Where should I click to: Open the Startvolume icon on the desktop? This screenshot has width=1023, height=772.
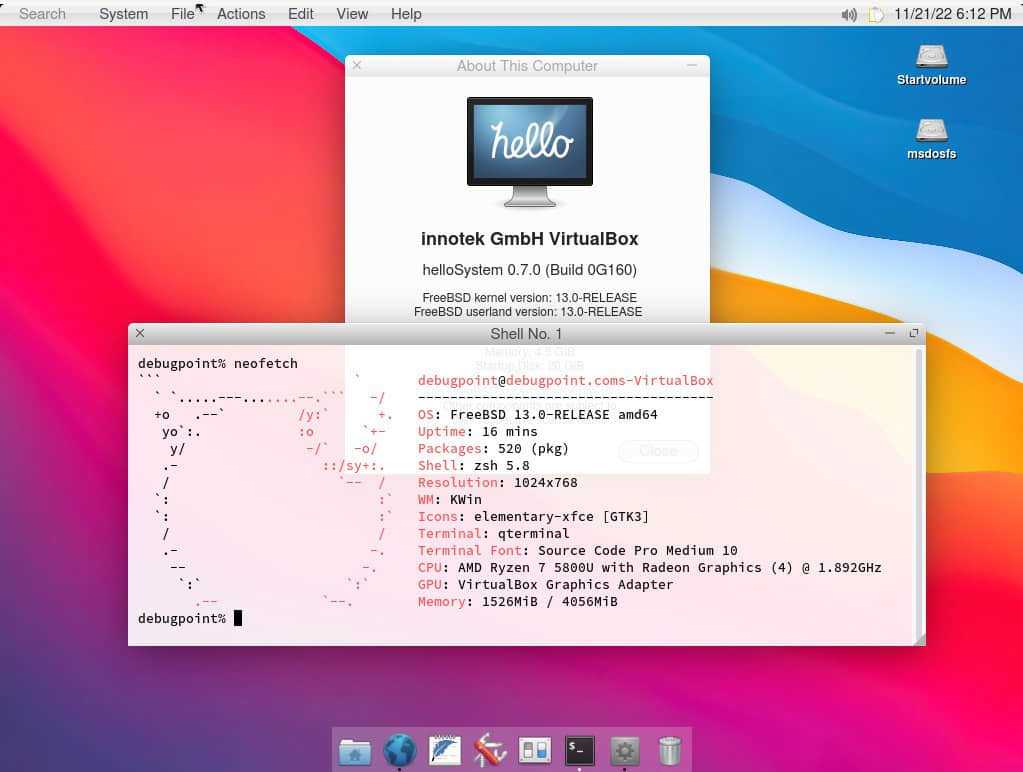pos(931,57)
